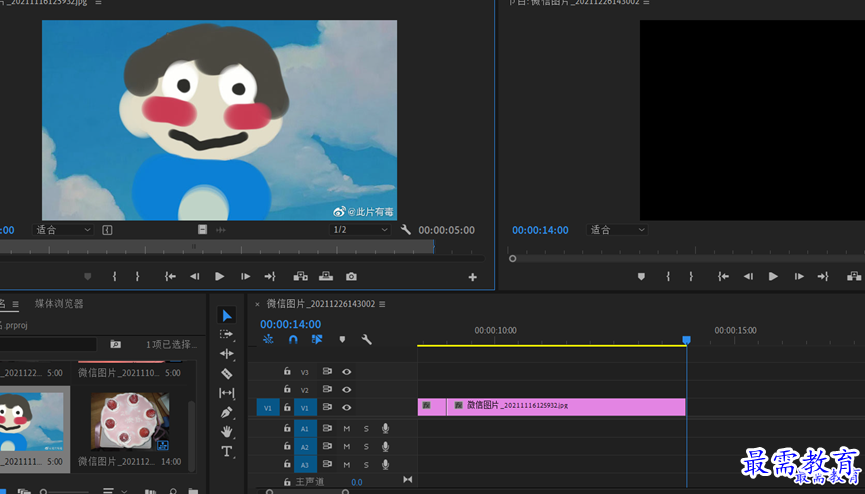Switch to 媒体浏览器 tab
The width and height of the screenshot is (865, 494).
tap(59, 304)
